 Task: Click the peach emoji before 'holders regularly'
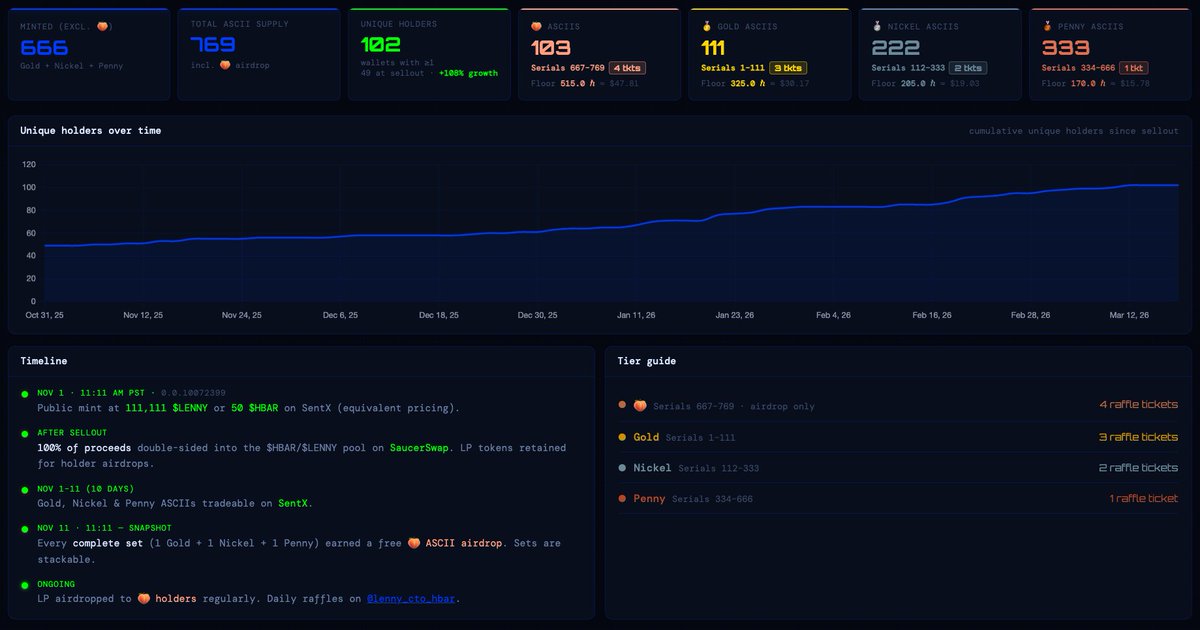click(x=143, y=599)
